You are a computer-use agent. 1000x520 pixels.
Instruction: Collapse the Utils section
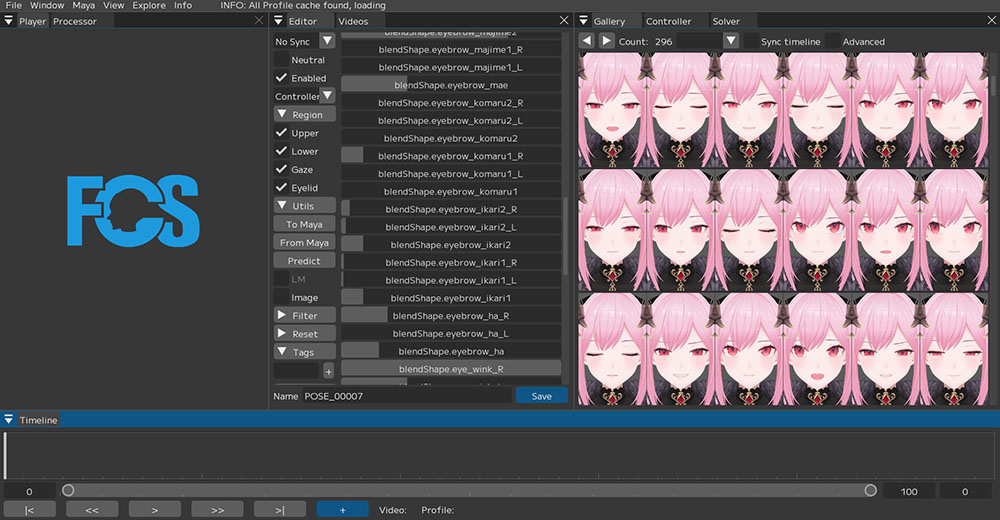pyautogui.click(x=305, y=206)
